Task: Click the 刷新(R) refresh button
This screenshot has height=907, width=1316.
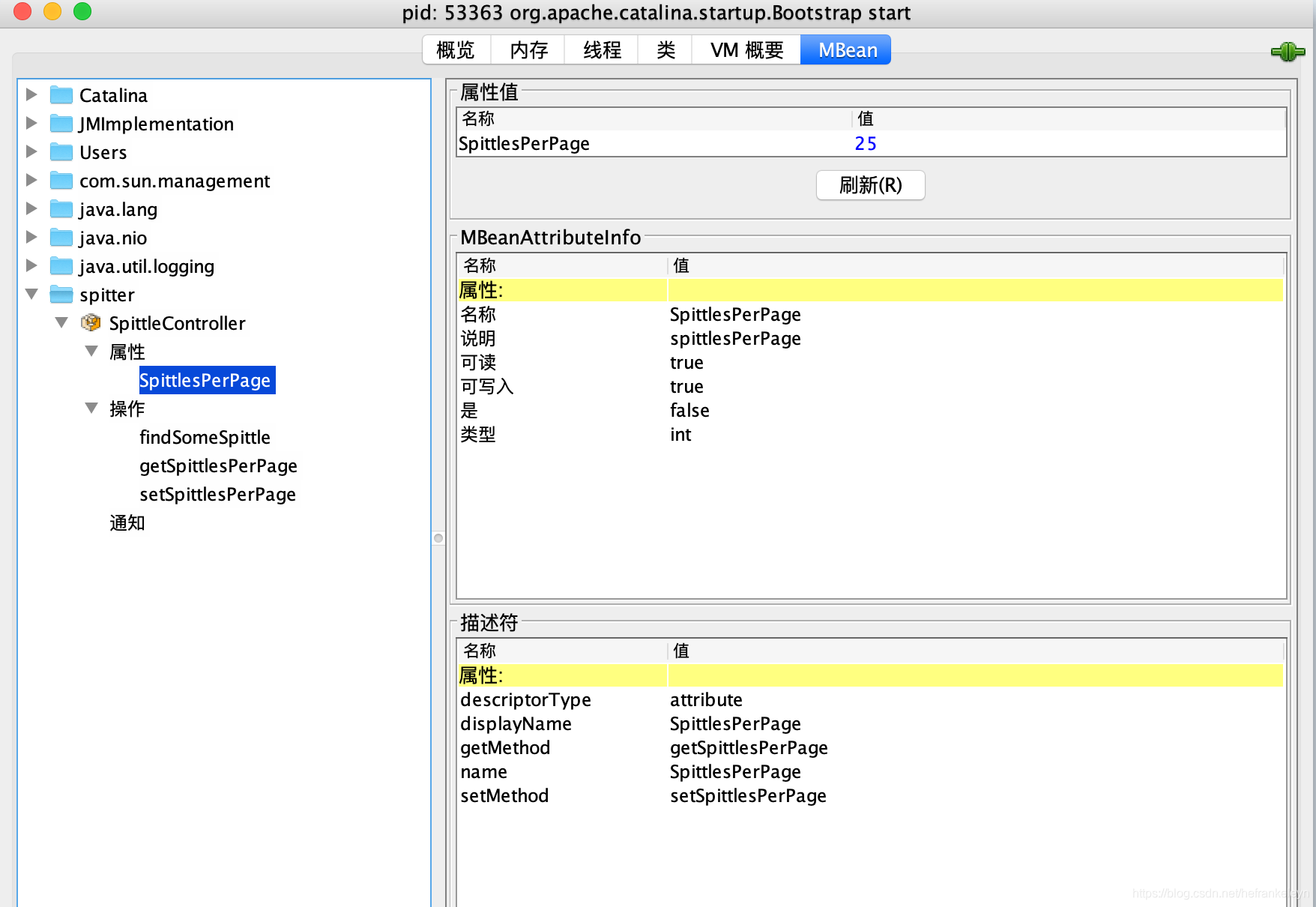Action: [870, 185]
